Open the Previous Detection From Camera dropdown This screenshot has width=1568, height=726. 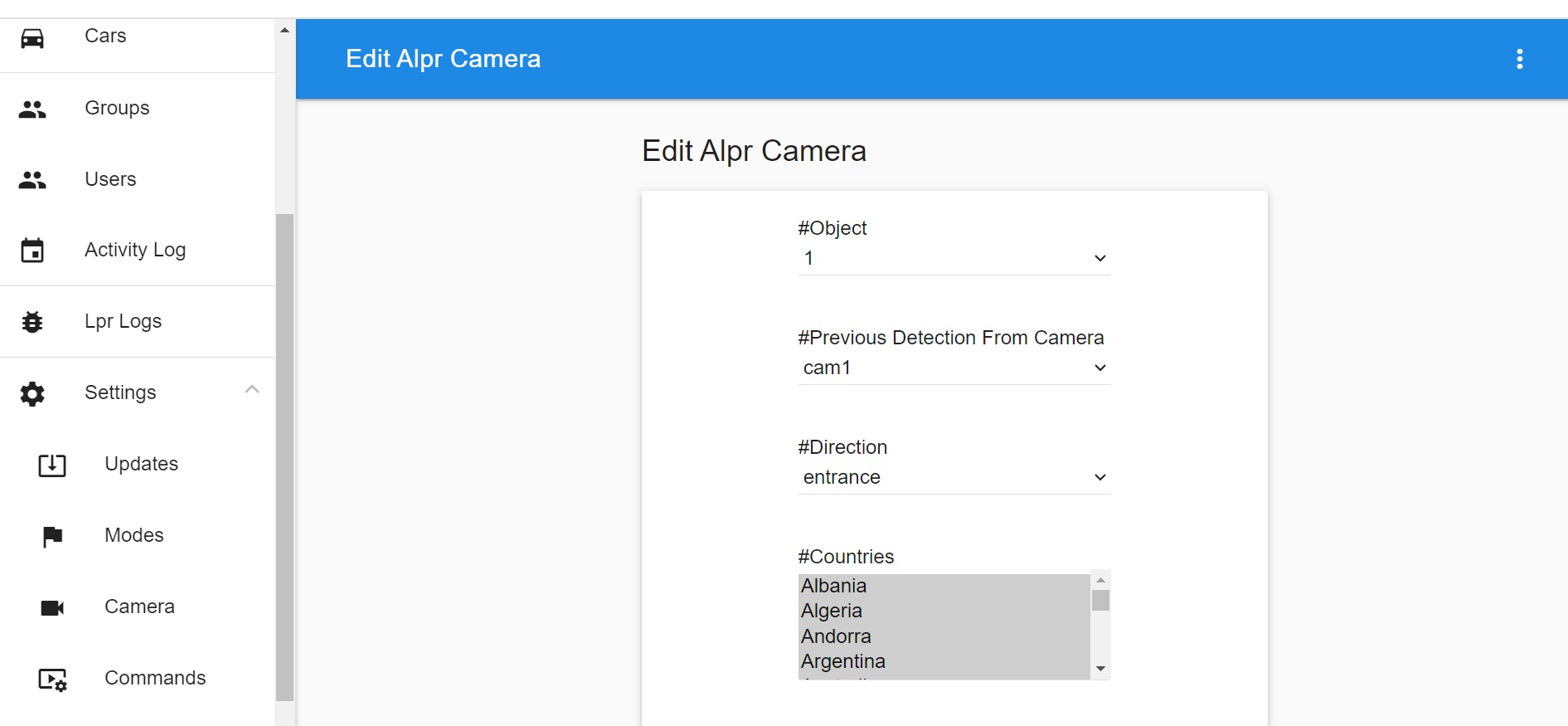coord(954,368)
